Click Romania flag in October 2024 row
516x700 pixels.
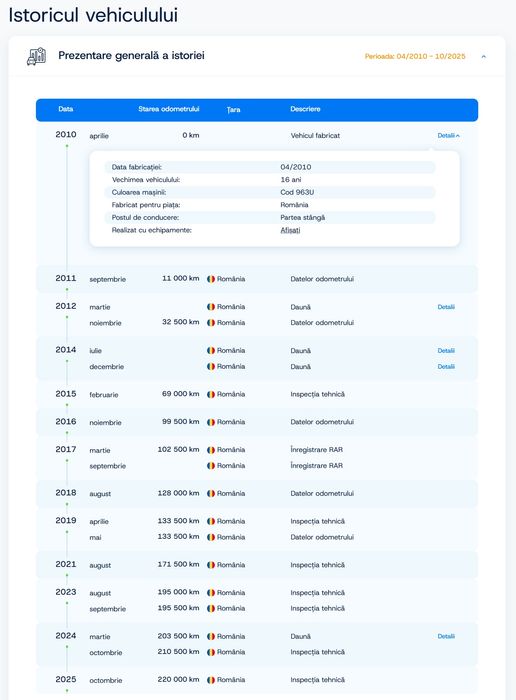pyautogui.click(x=211, y=652)
